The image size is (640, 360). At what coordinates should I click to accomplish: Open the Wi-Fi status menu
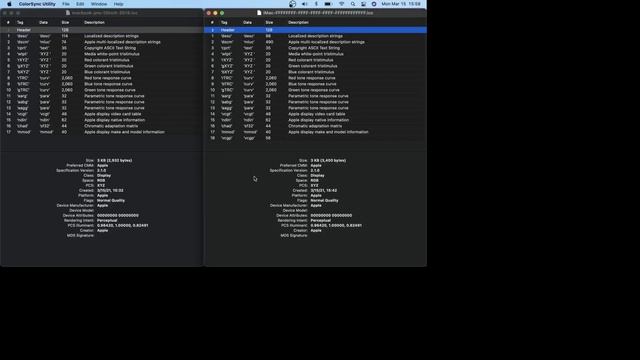pos(341,4)
